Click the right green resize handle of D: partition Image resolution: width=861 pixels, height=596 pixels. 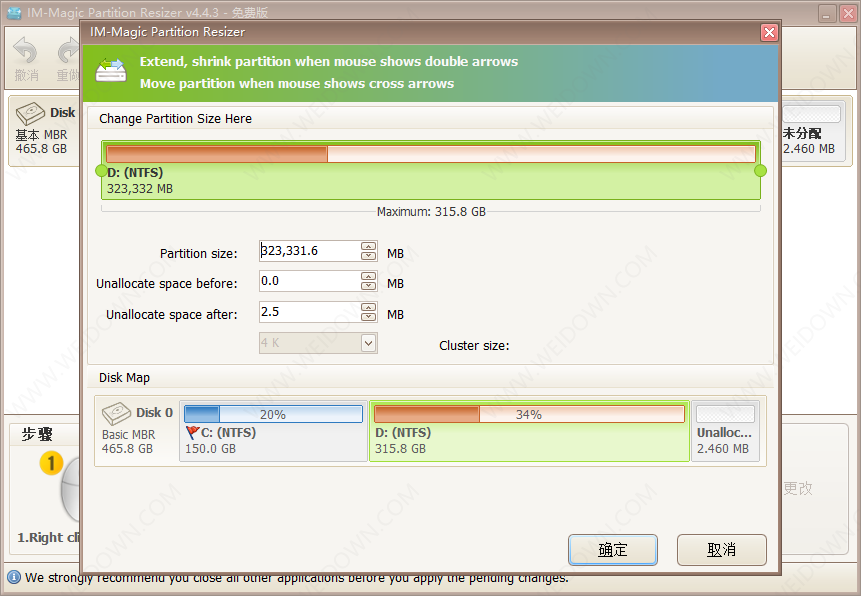761,171
